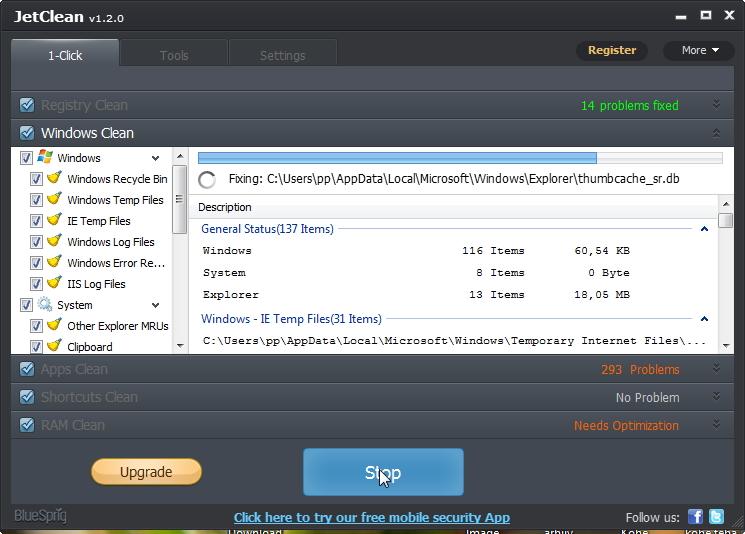Uncheck the Windows Temp Files checkbox
Image resolution: width=745 pixels, height=534 pixels.
(36, 200)
